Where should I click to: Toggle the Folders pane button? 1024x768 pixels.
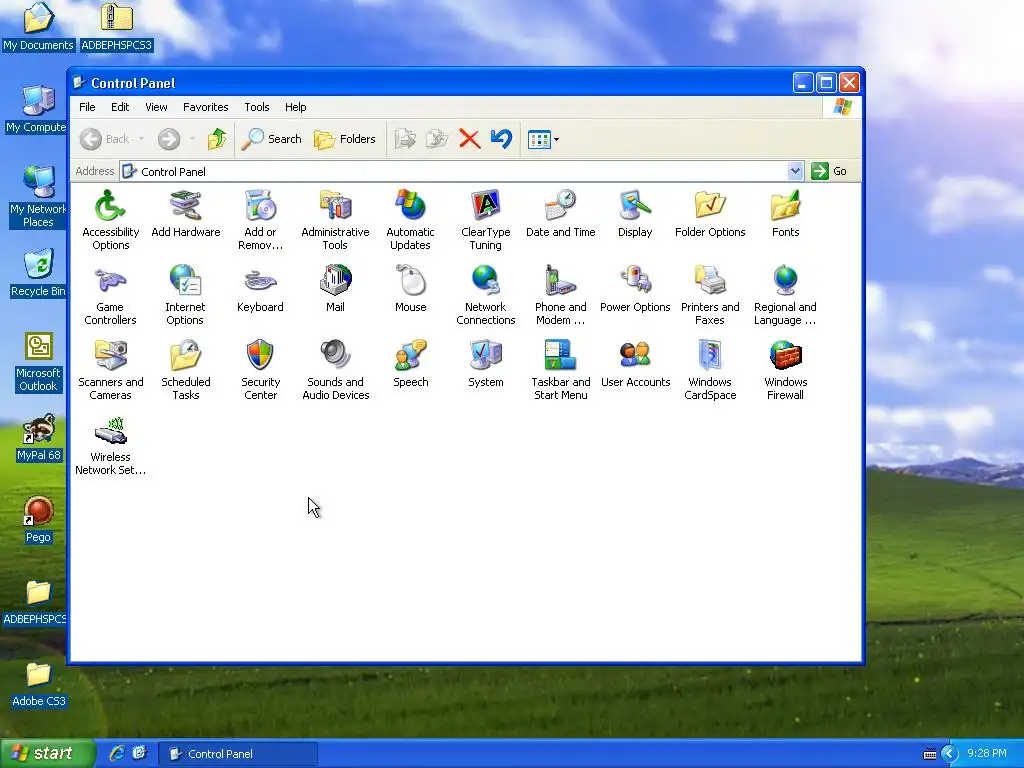345,139
